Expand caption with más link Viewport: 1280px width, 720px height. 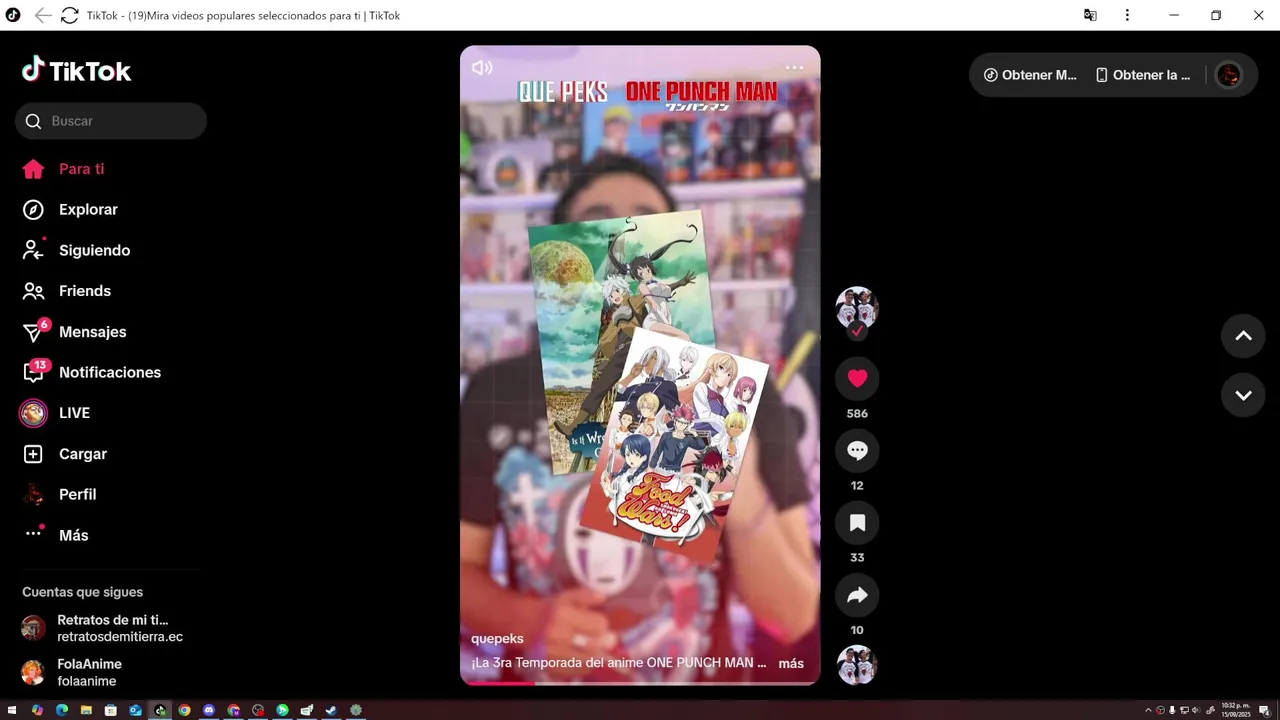(791, 663)
